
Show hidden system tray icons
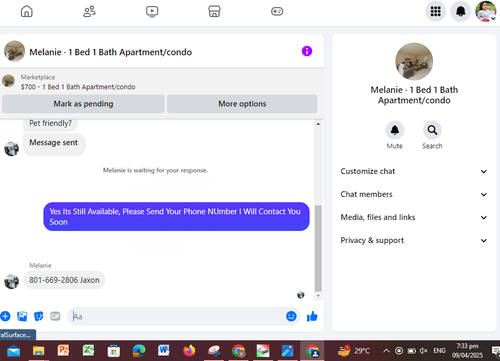pyautogui.click(x=386, y=351)
